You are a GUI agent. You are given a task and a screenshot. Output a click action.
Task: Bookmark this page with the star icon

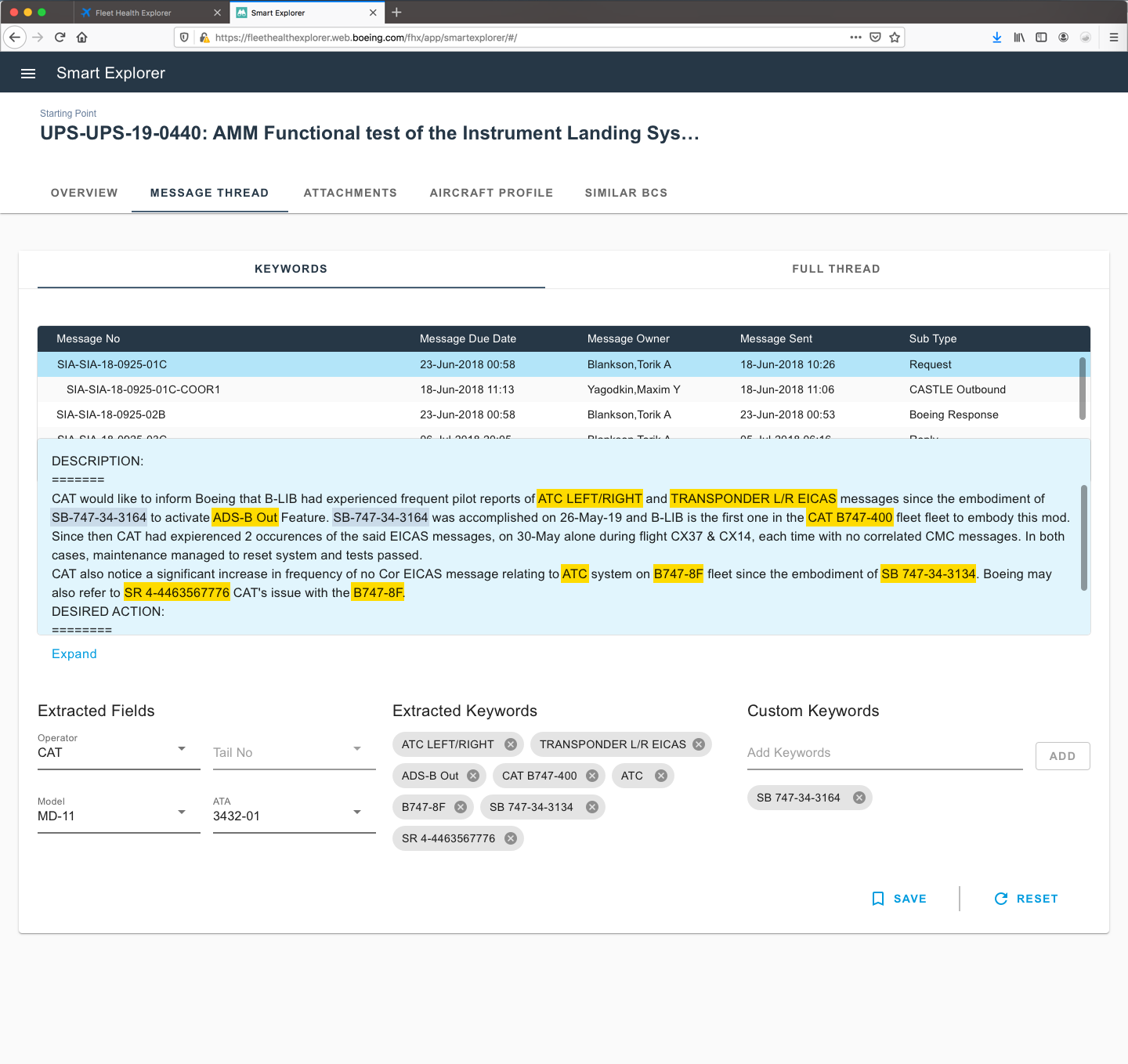[895, 37]
